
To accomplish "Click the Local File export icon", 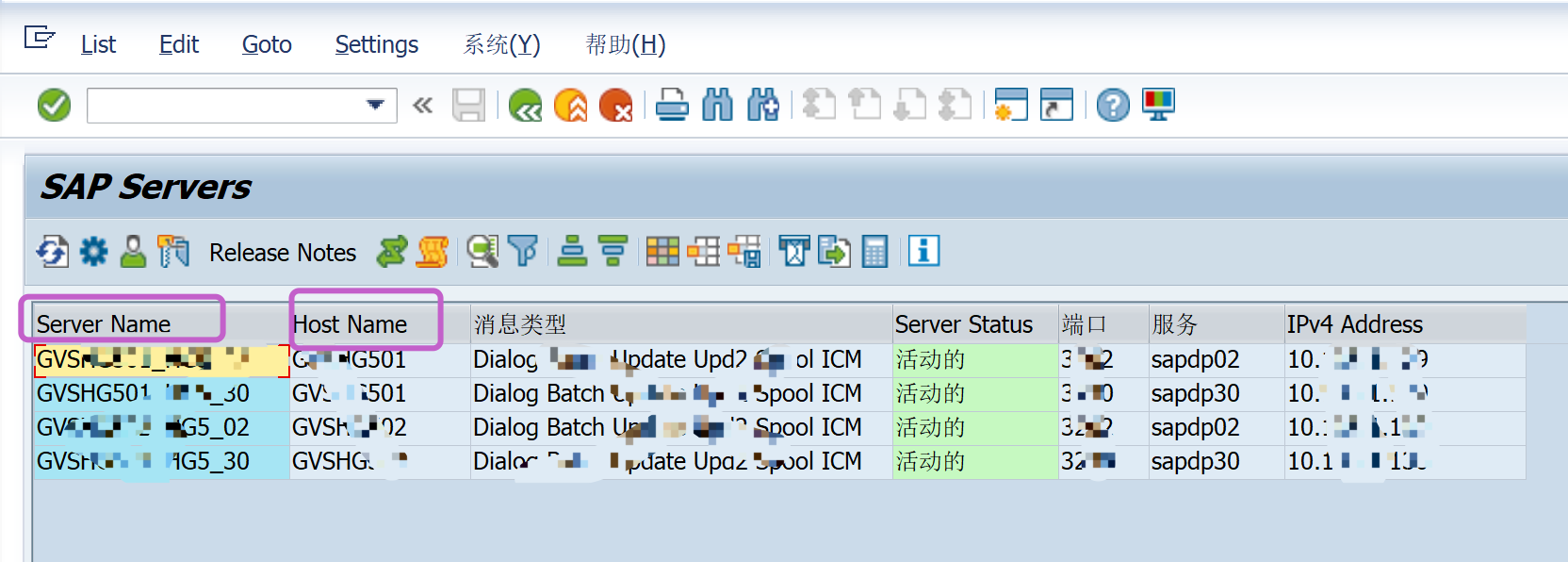I will (834, 252).
